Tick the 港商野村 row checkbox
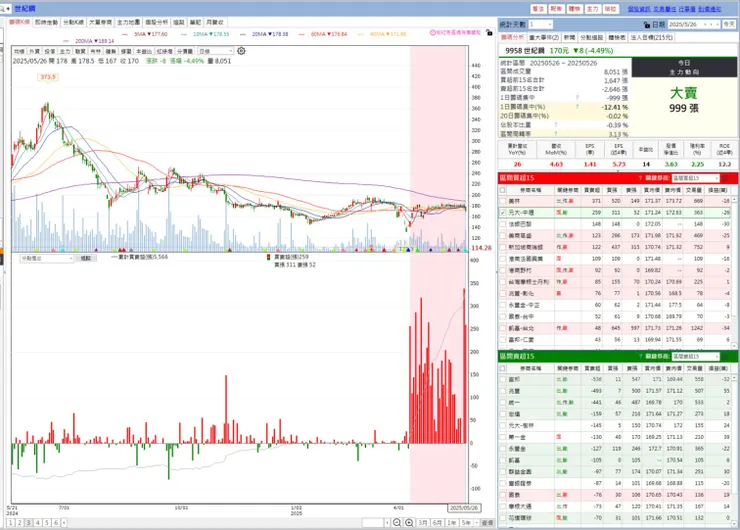 (503, 270)
